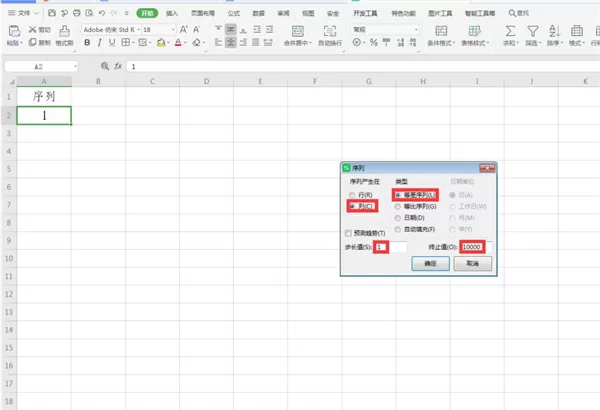The height and width of the screenshot is (410, 600).
Task: Open the Name Box dropdown arrow
Action: pos(75,67)
